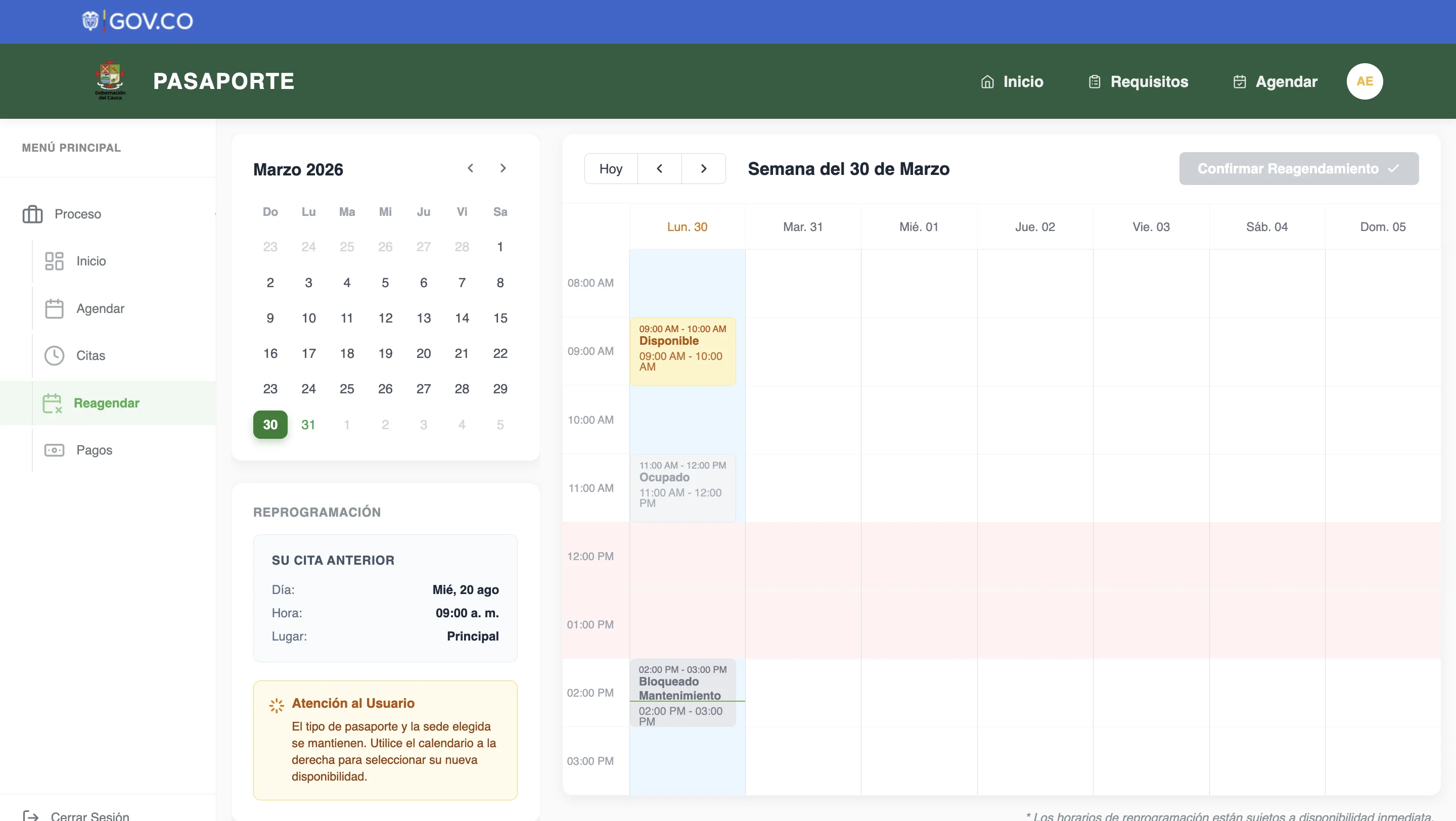
Task: Navigate to the previous week
Action: pos(659,168)
